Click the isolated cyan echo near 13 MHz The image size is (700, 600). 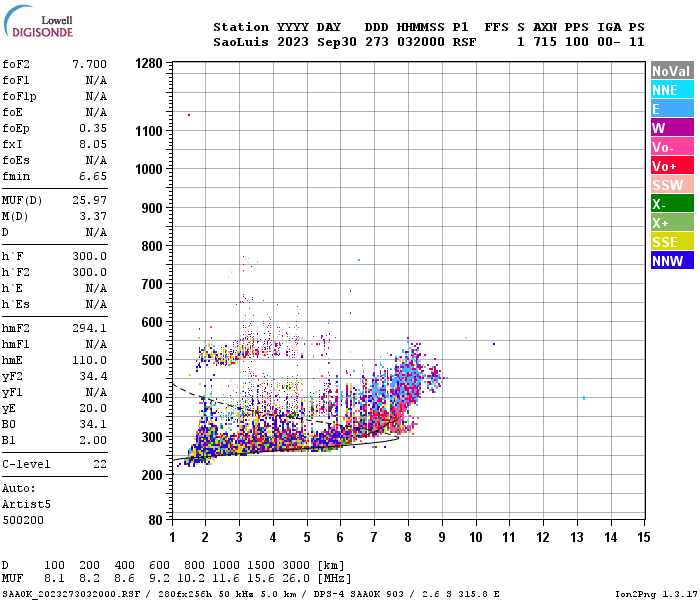pyautogui.click(x=584, y=398)
